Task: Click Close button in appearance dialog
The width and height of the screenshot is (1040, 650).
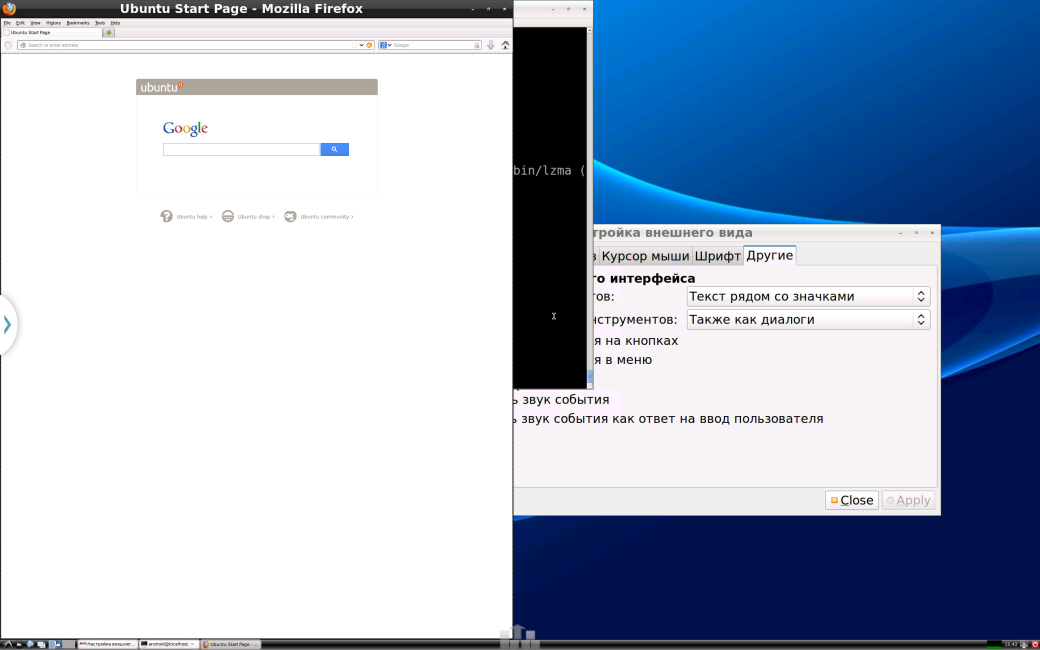Action: point(852,500)
